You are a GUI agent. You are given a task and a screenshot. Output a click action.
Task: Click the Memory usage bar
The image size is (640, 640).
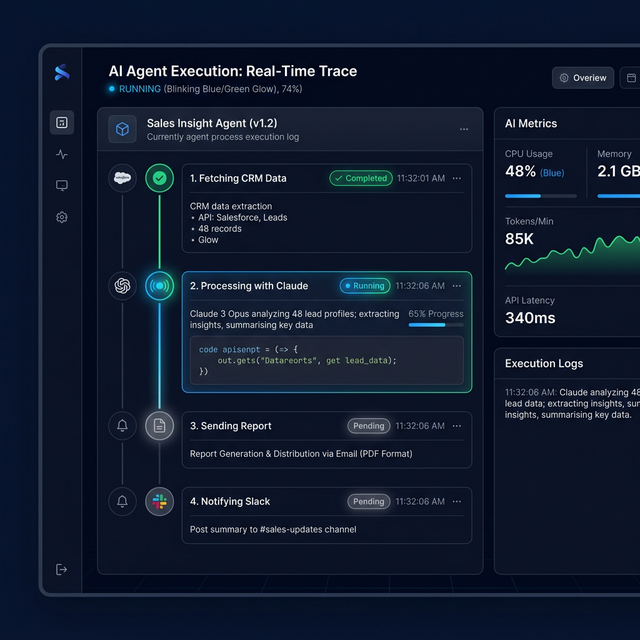tap(618, 196)
